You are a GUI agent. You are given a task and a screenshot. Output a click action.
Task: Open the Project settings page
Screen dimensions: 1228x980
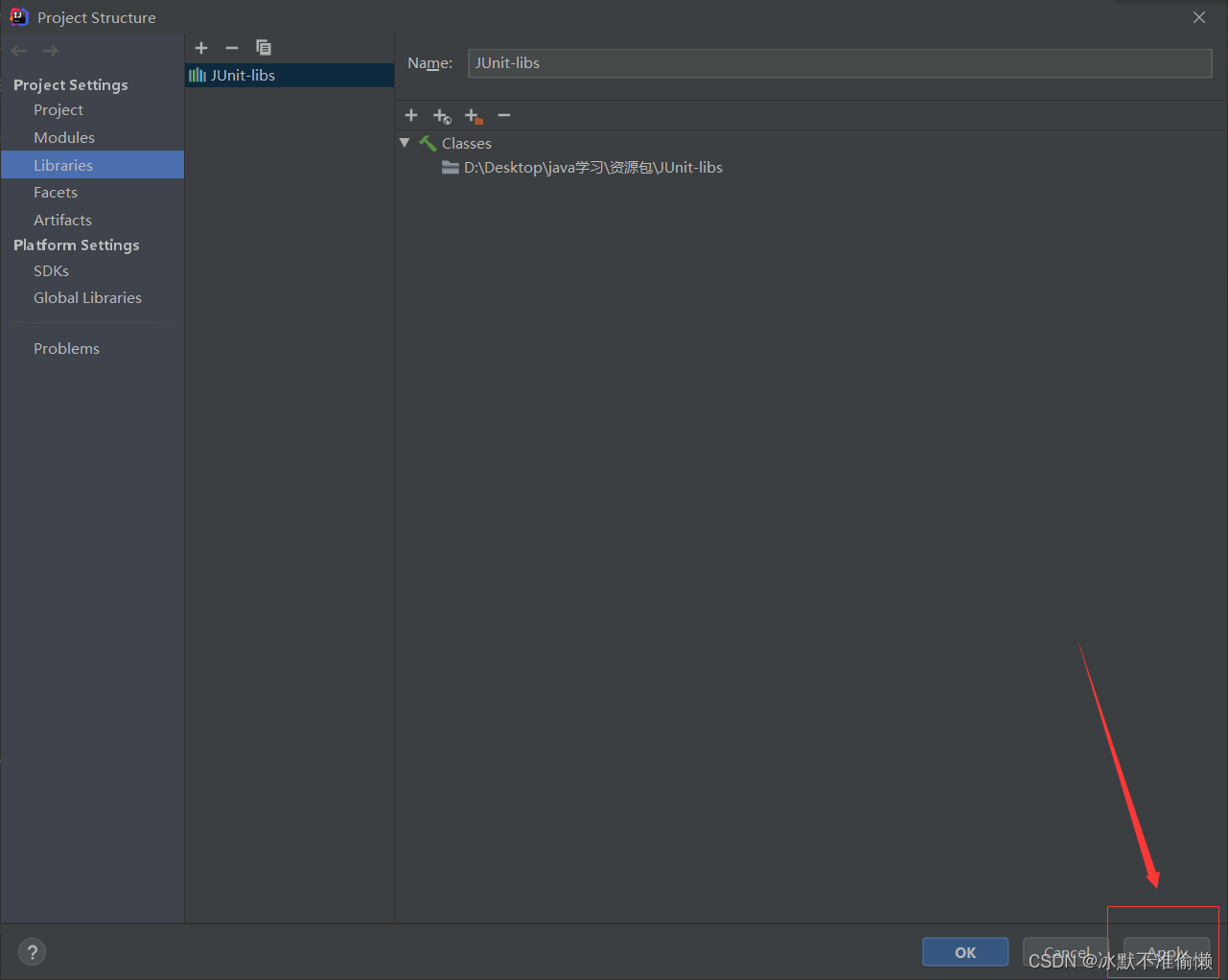(58, 110)
